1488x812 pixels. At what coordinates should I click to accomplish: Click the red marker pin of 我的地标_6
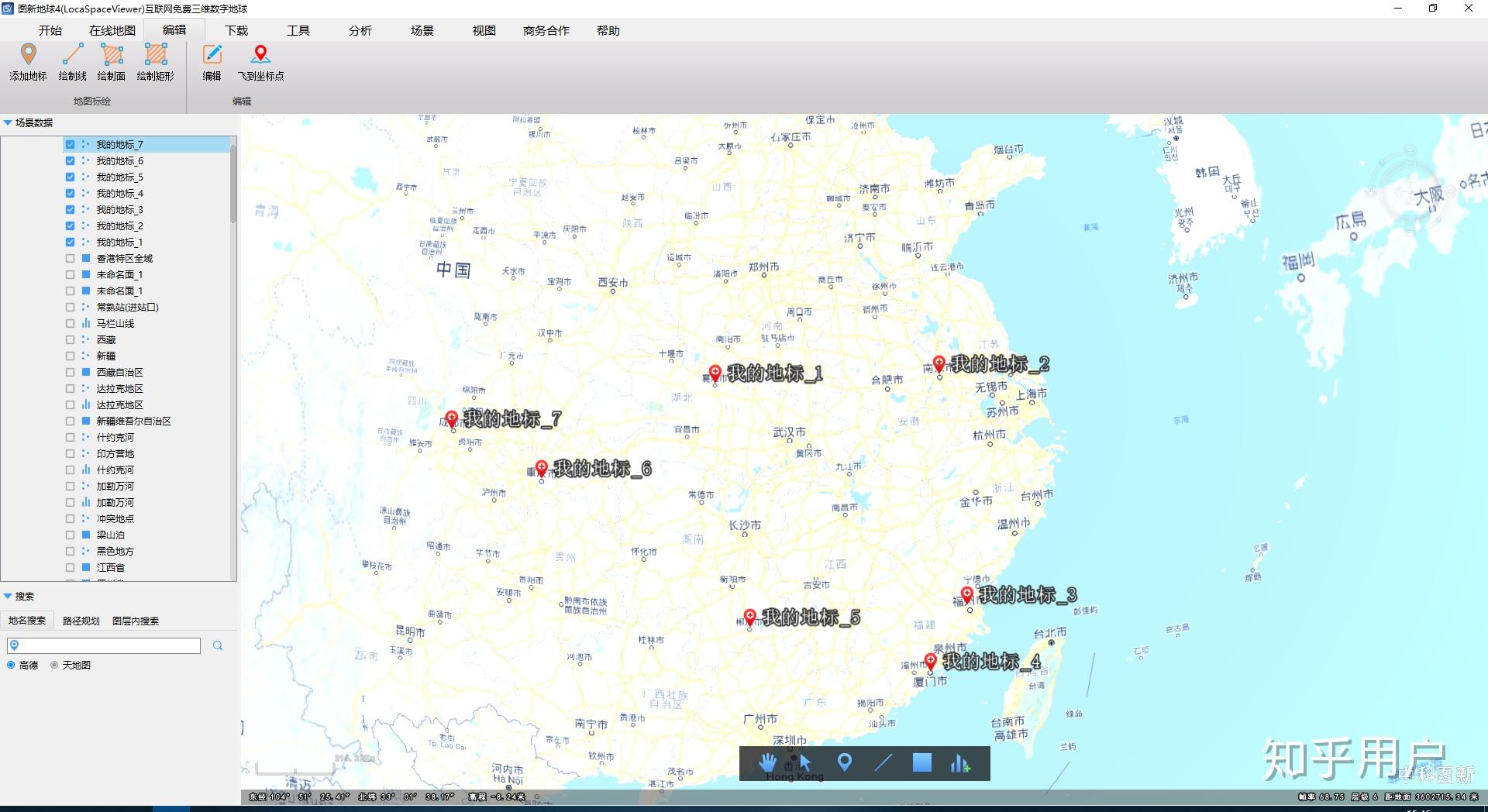tap(542, 469)
